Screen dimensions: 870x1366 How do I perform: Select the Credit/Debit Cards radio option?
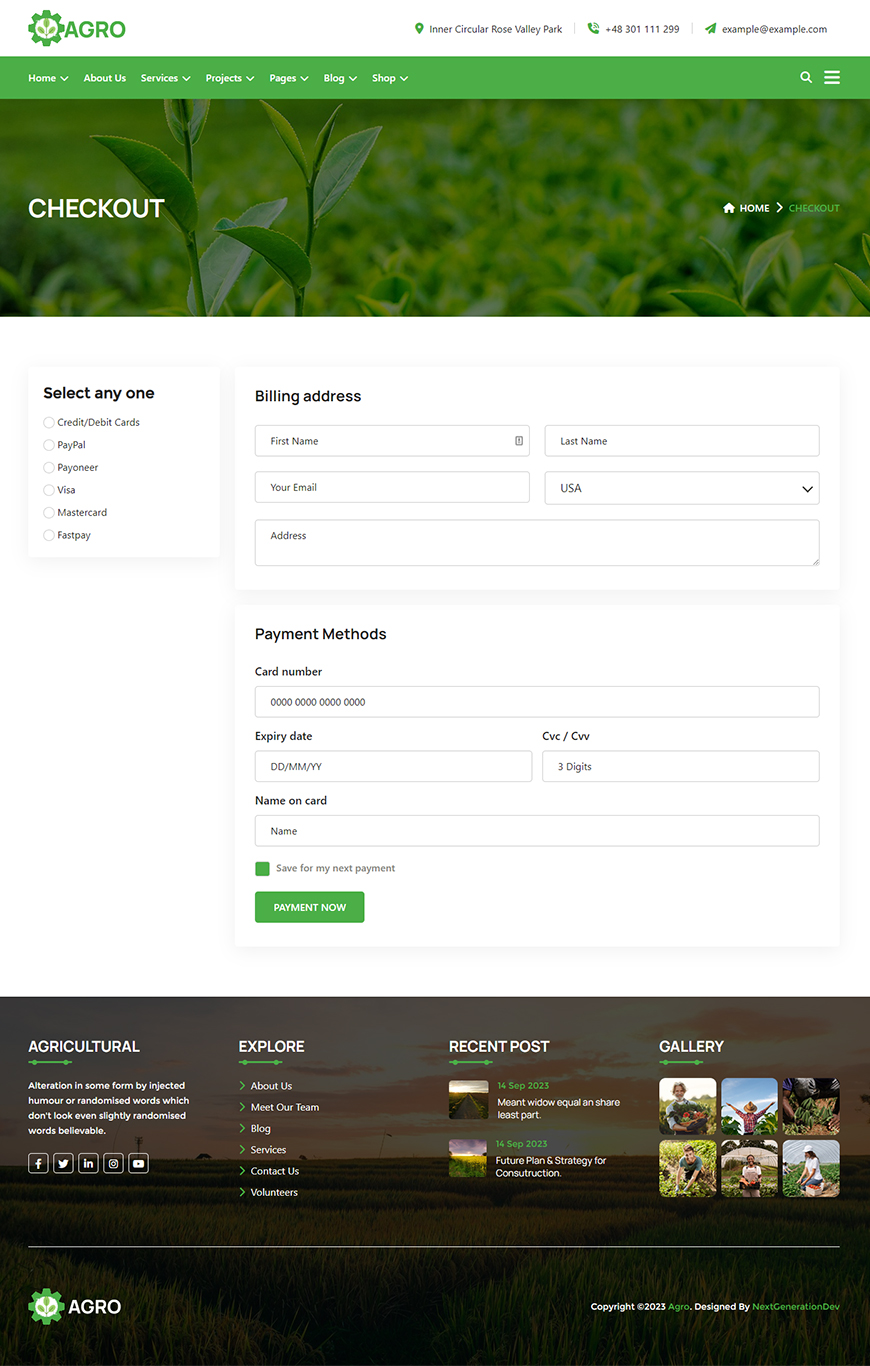pos(49,423)
